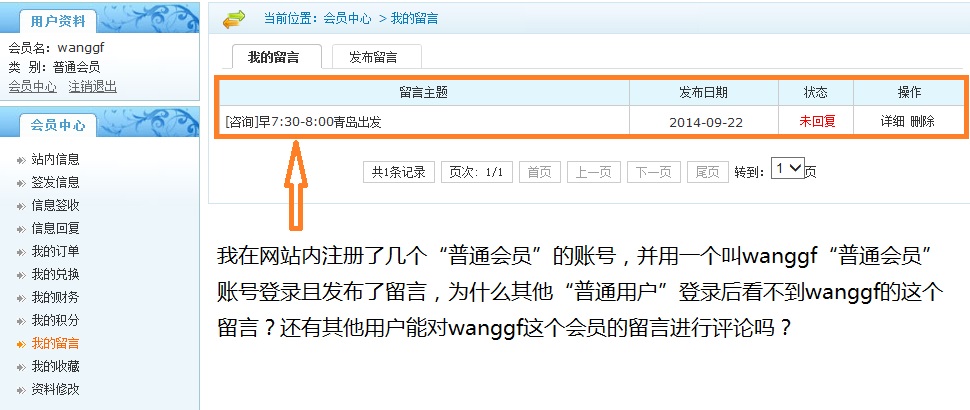This screenshot has width=970, height=410.
Task: Click the 详细 link for the message
Action: (892, 121)
